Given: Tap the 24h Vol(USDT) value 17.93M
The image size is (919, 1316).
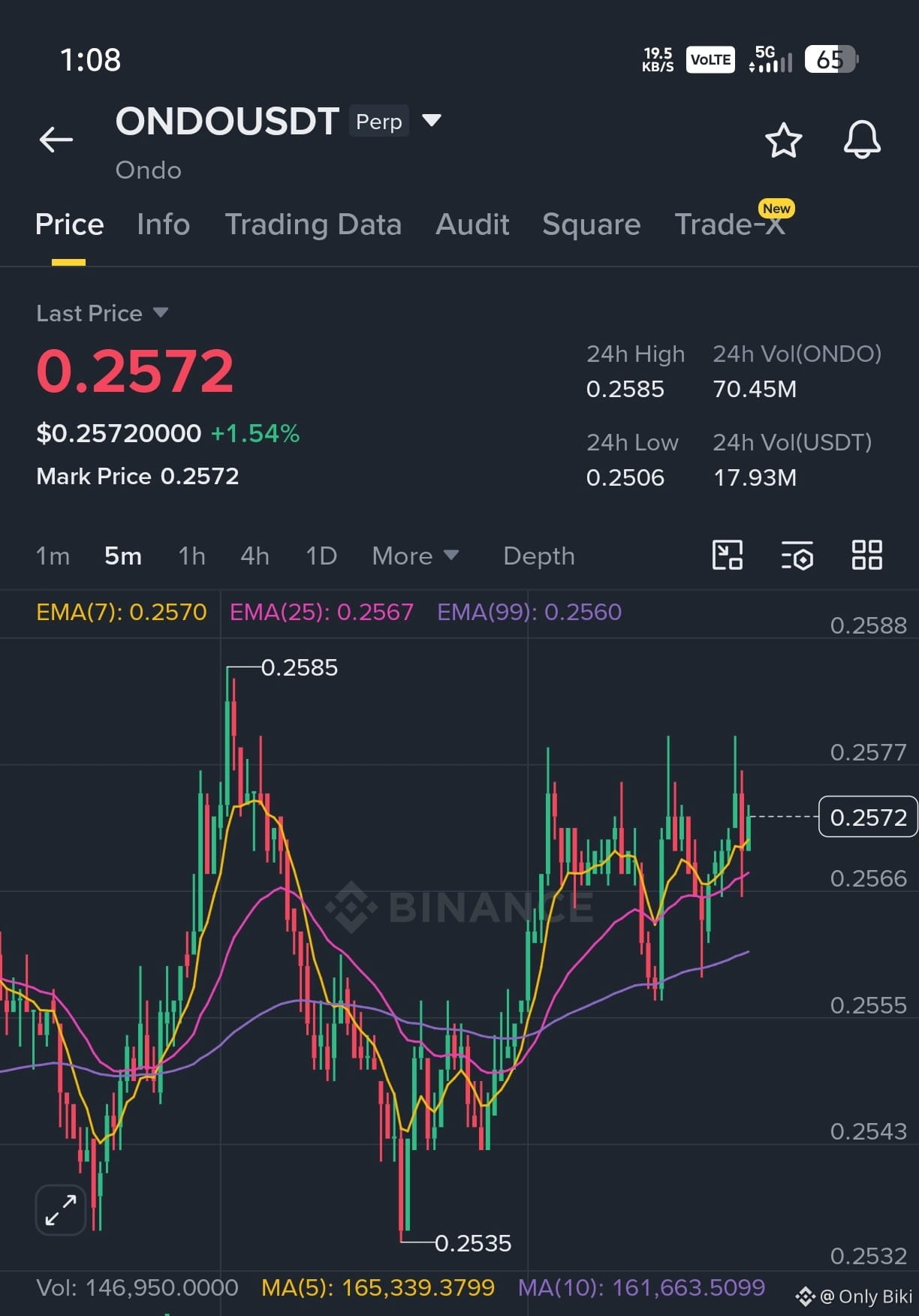Looking at the screenshot, I should 755,477.
